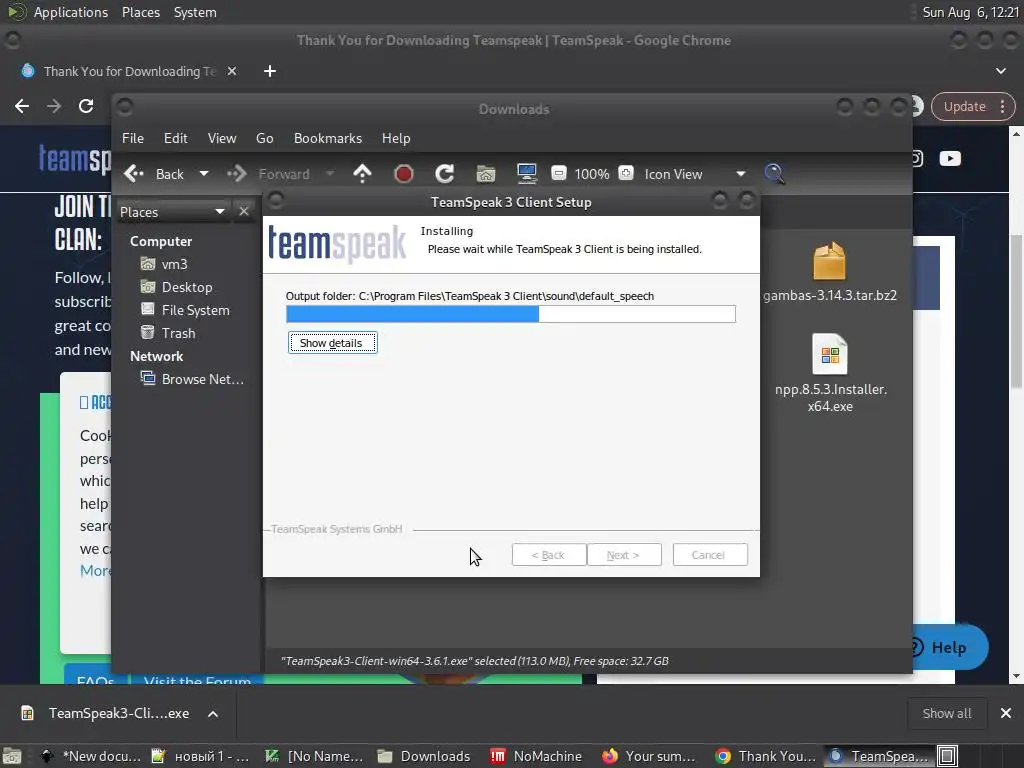The width and height of the screenshot is (1024, 768).
Task: Click Next button in TeamSpeak setup
Action: (x=624, y=555)
